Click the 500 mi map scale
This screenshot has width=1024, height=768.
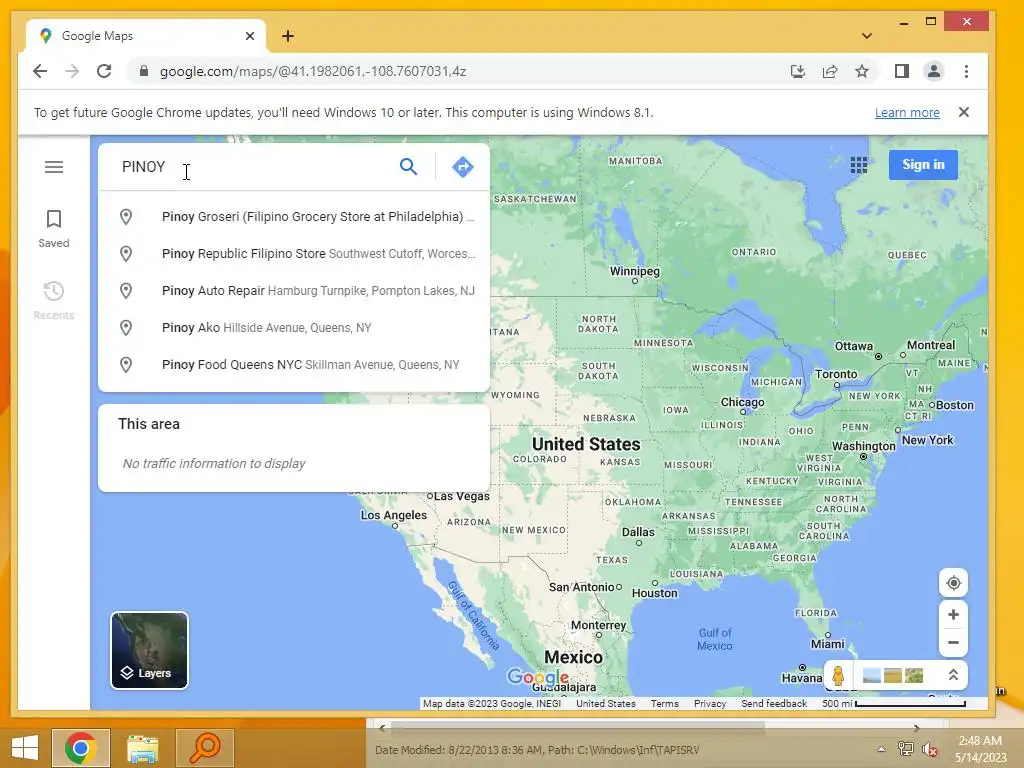pos(893,703)
